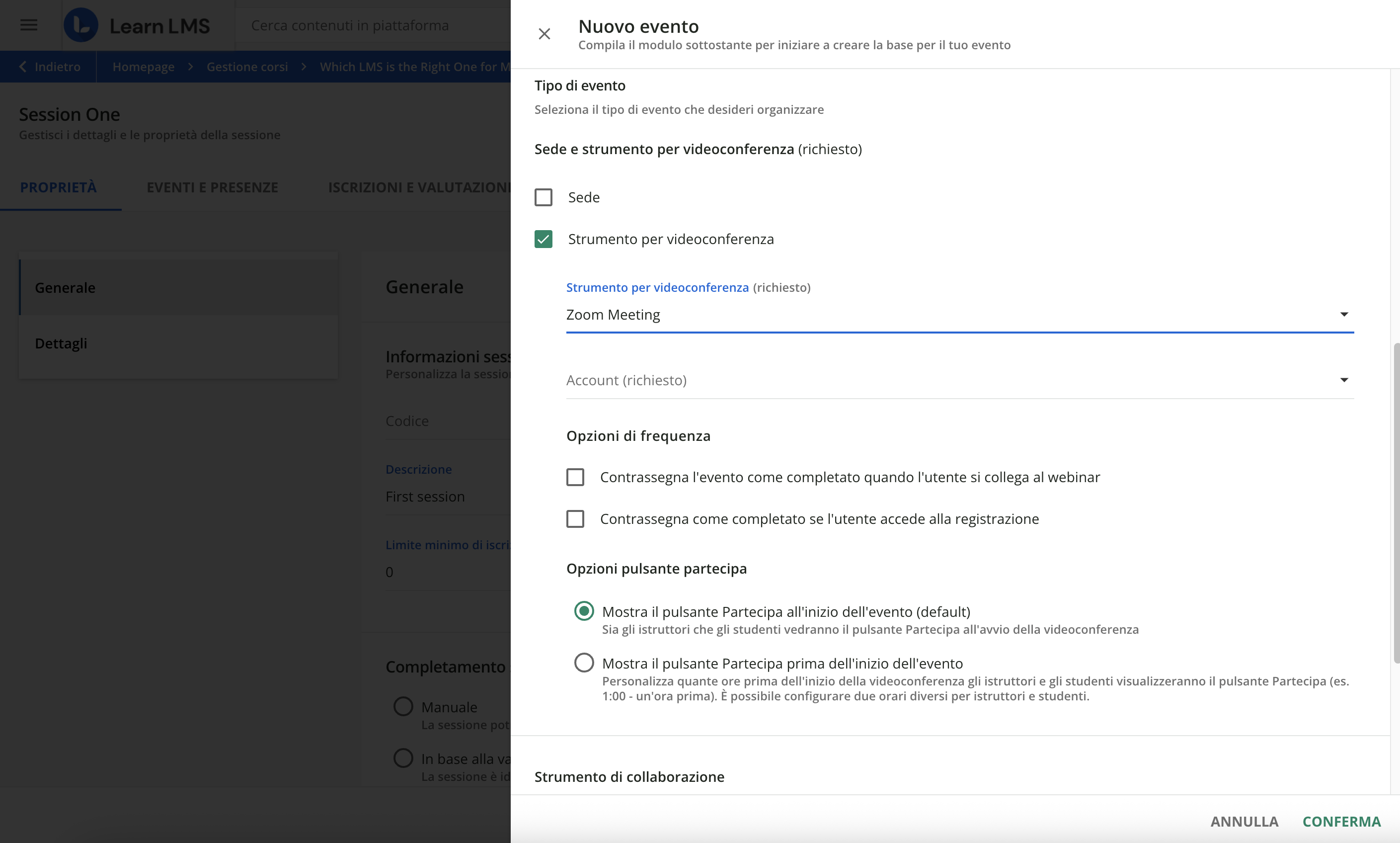Select the Manuale completion radio button
This screenshot has height=843, width=1400.
pyautogui.click(x=403, y=706)
